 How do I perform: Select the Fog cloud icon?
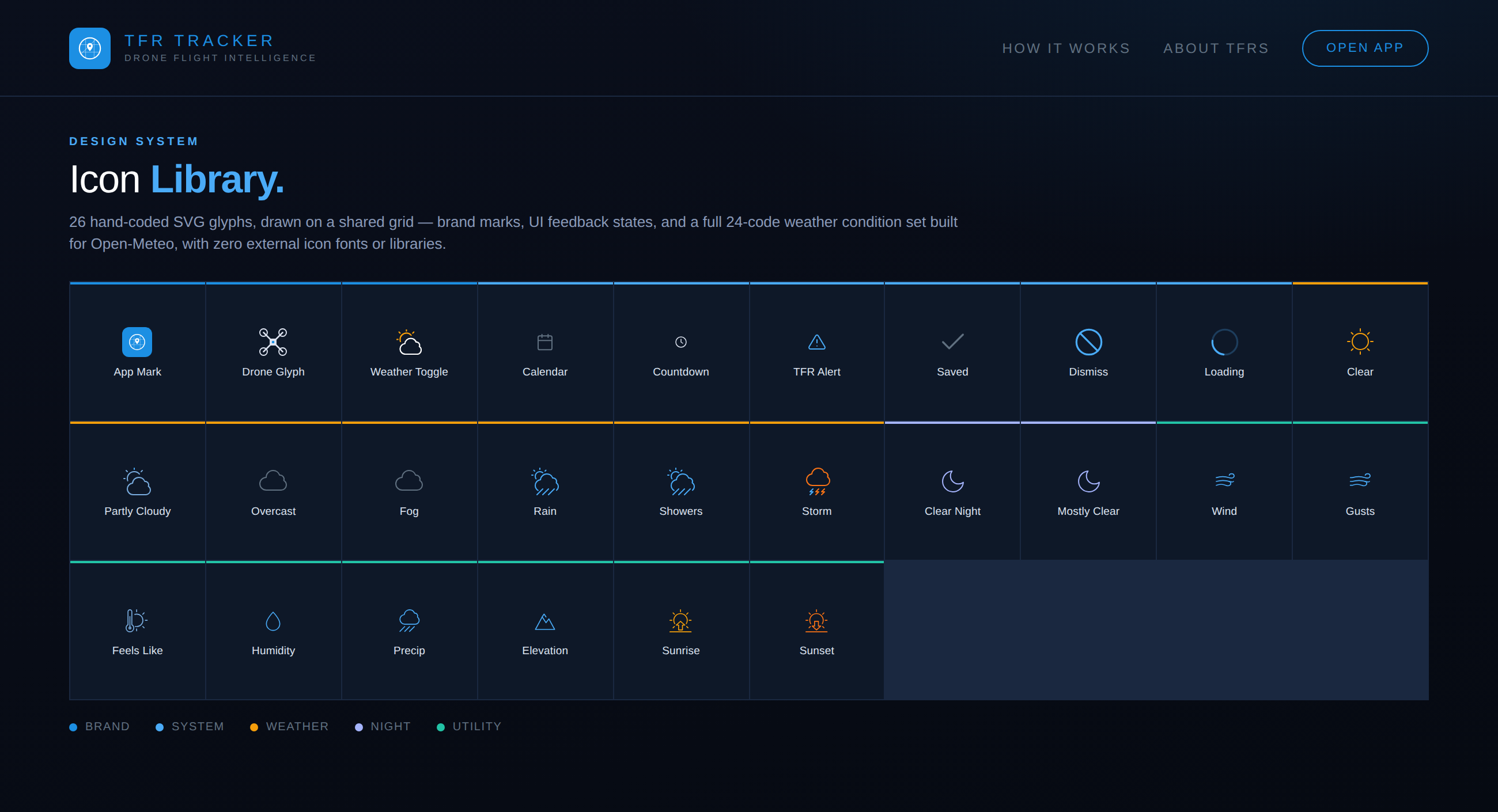point(409,481)
